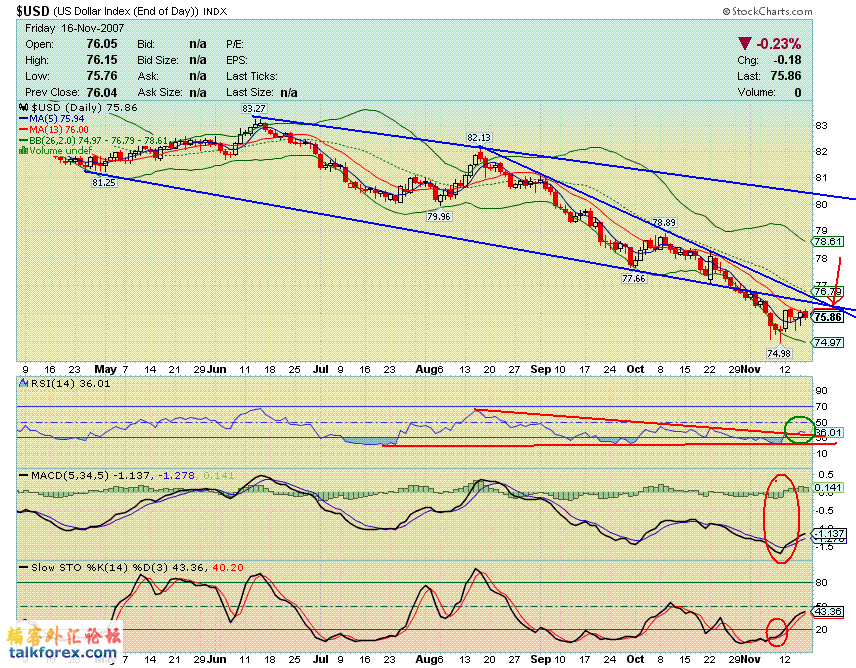The height and width of the screenshot is (668, 856).
Task: Click the 43.36 stochastic axis tag
Action: pyautogui.click(x=828, y=611)
